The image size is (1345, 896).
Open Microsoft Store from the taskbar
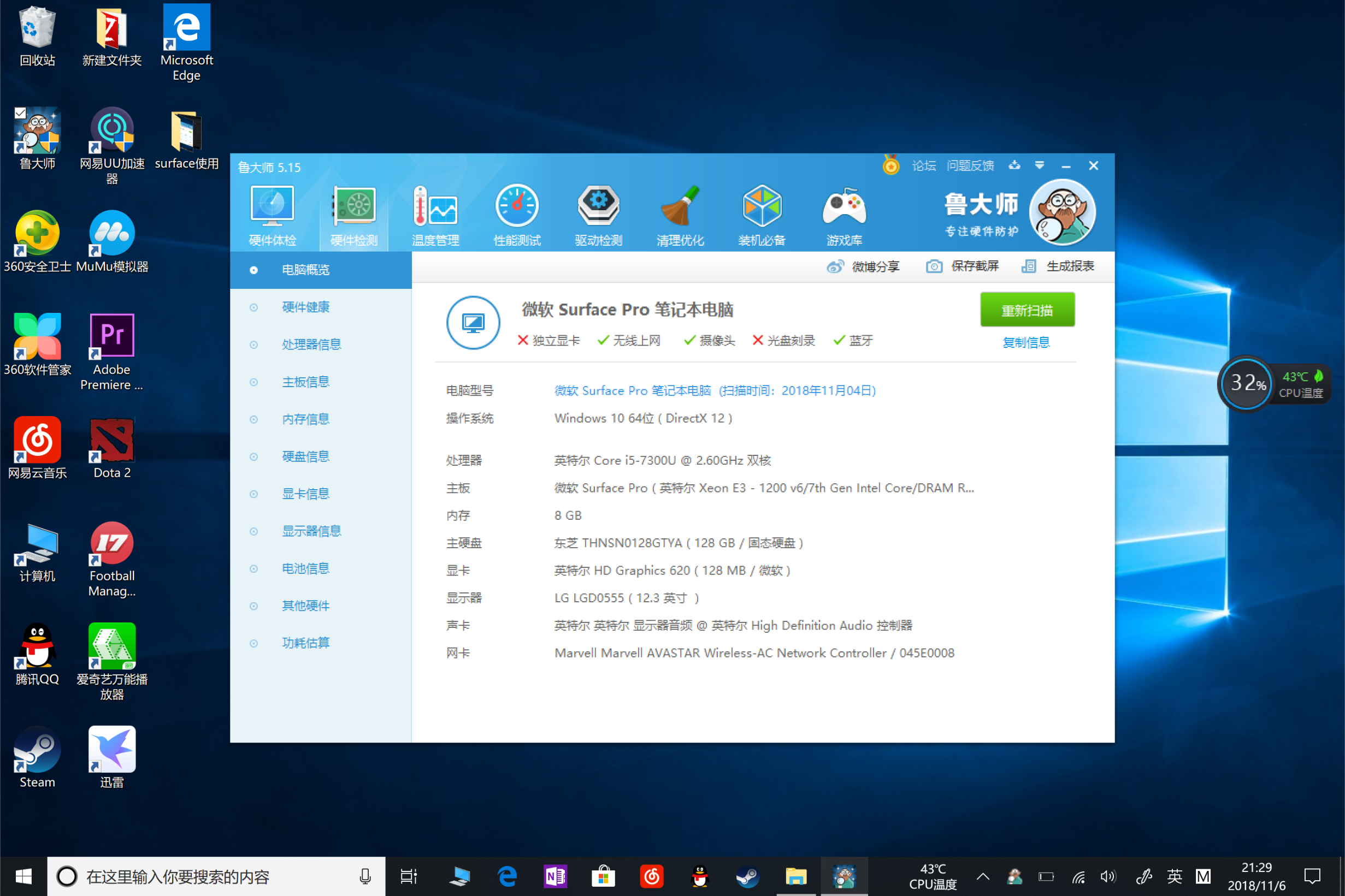click(603, 876)
